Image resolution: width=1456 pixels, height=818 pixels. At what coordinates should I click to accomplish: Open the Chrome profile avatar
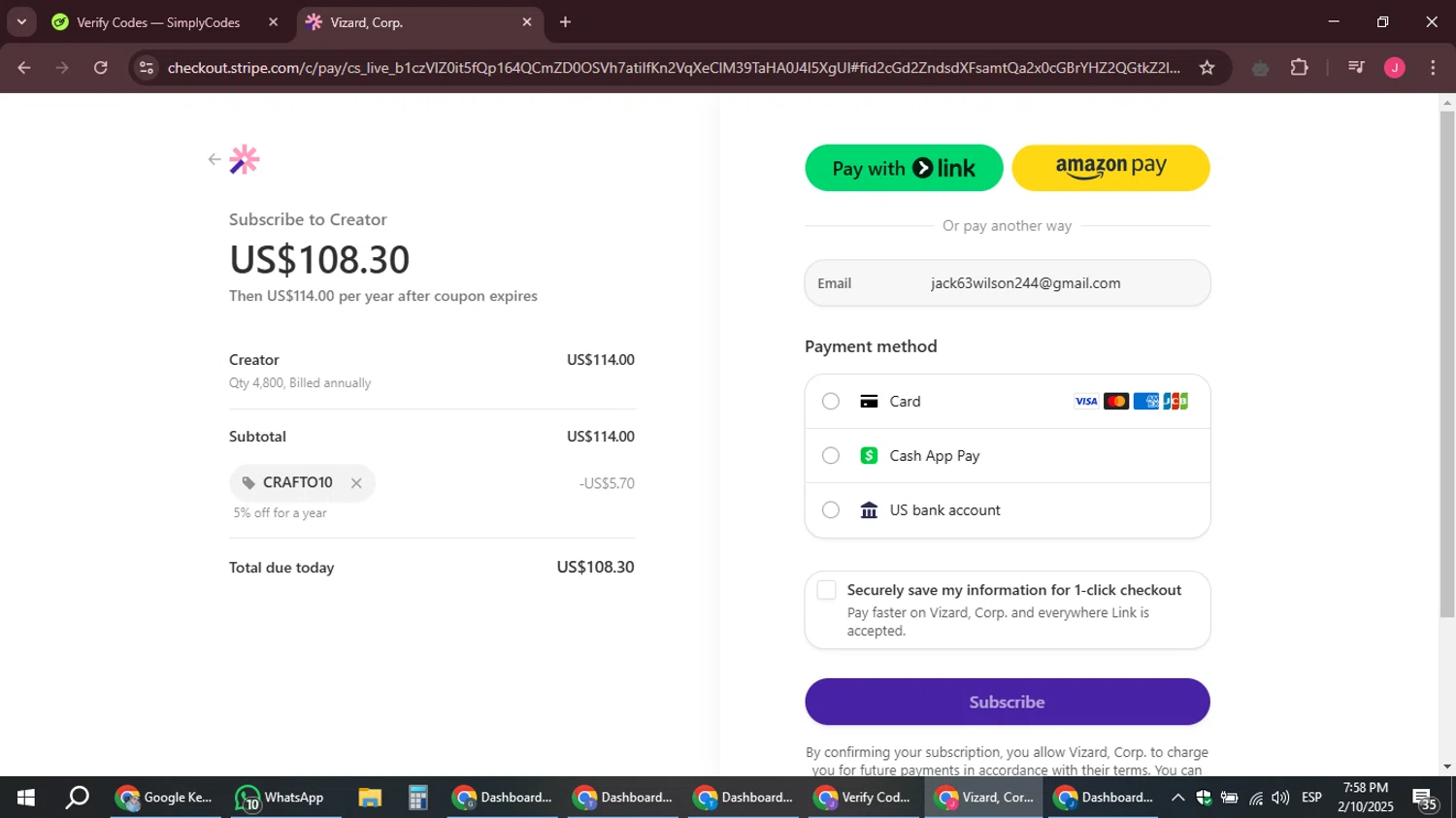tap(1395, 68)
